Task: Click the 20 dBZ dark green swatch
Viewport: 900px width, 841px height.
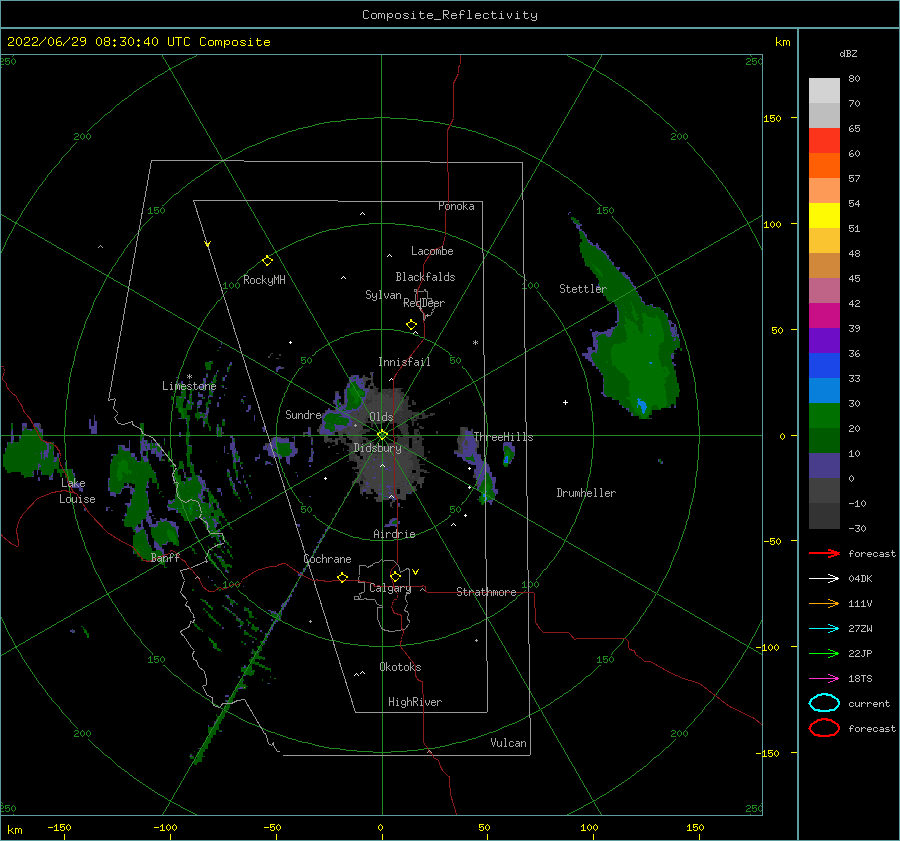Action: 824,440
